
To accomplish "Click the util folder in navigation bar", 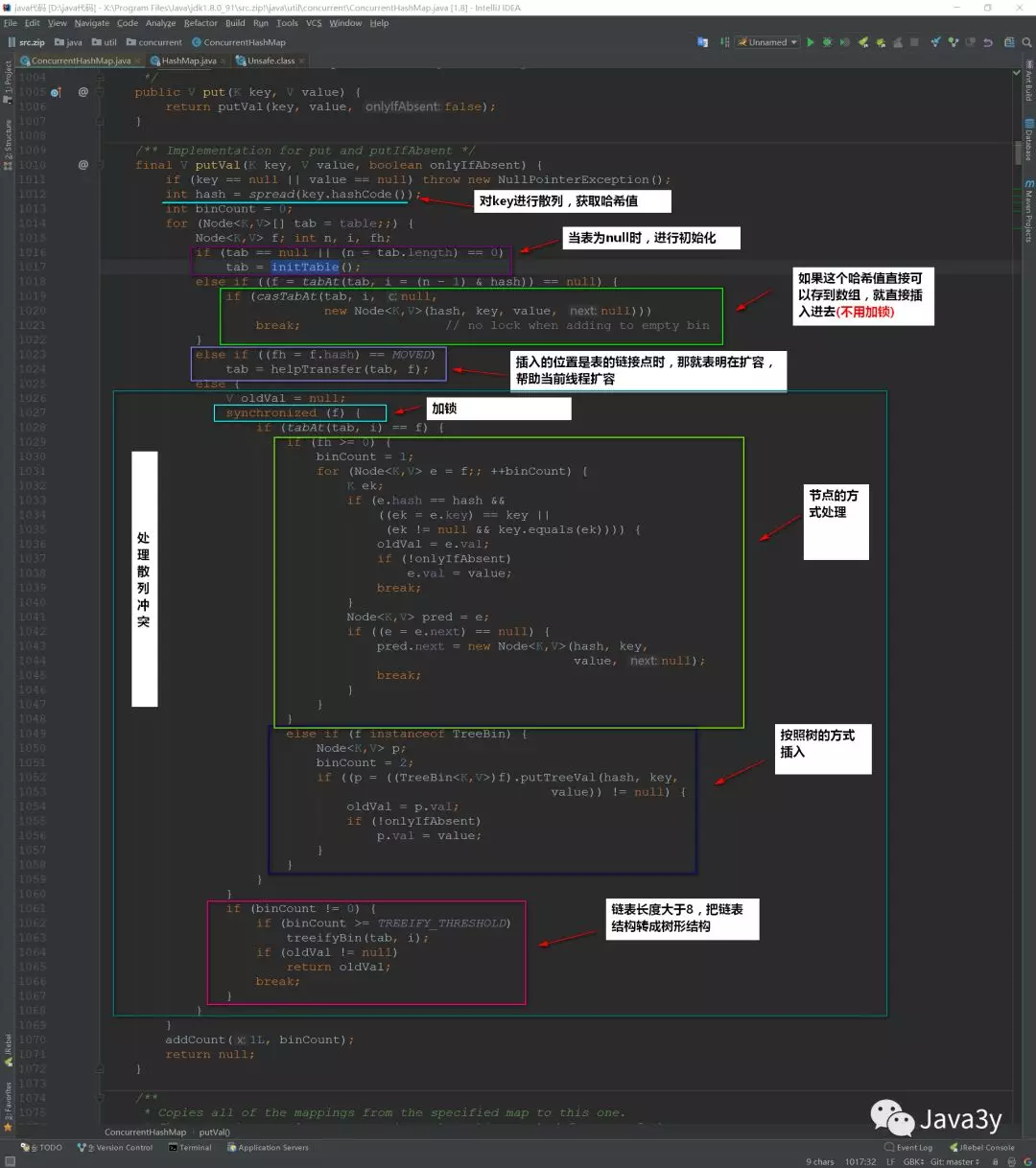I will (105, 42).
